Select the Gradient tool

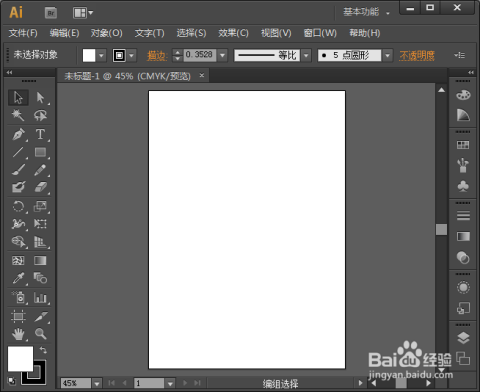click(x=40, y=260)
